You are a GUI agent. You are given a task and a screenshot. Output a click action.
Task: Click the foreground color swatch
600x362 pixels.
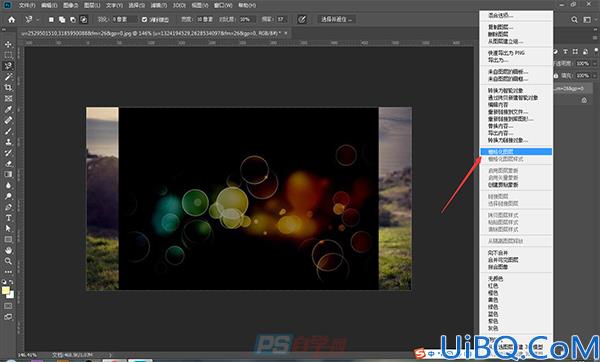[x=6, y=291]
